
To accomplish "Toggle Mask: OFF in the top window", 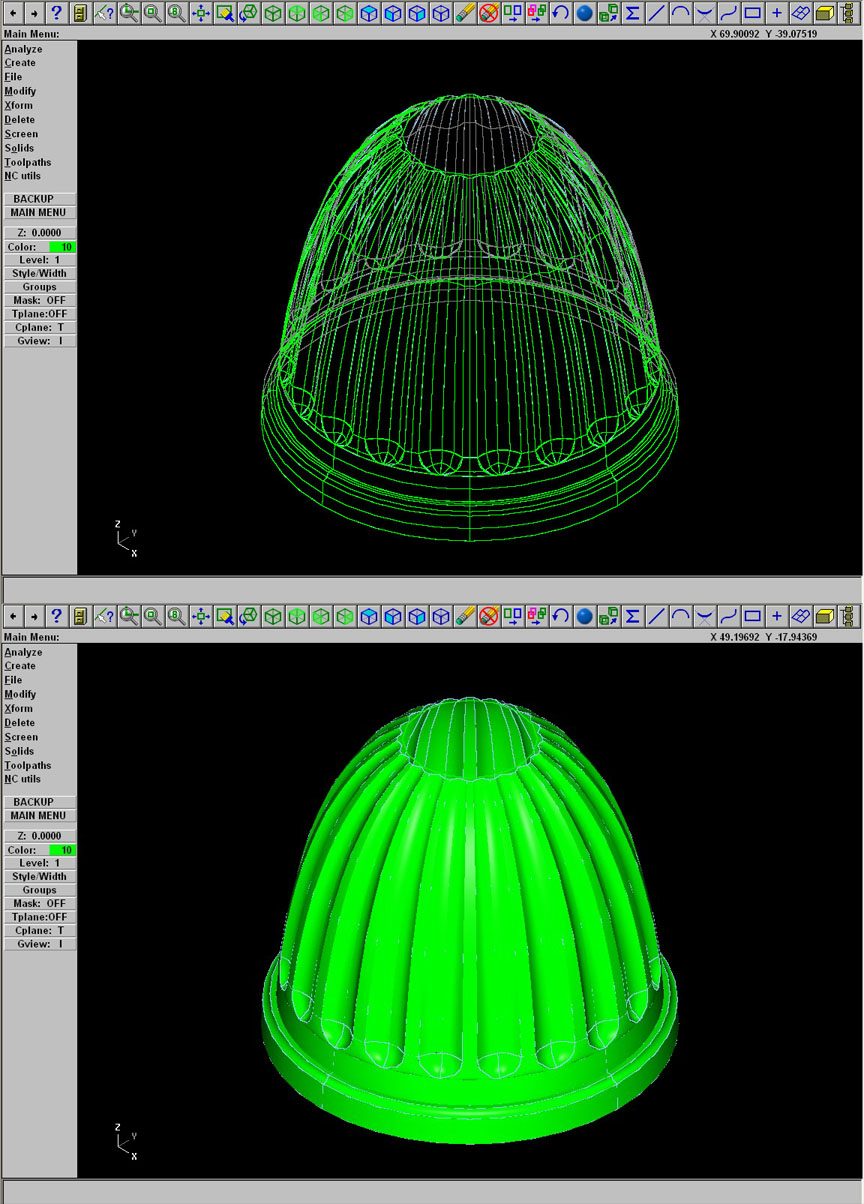I will (x=40, y=300).
